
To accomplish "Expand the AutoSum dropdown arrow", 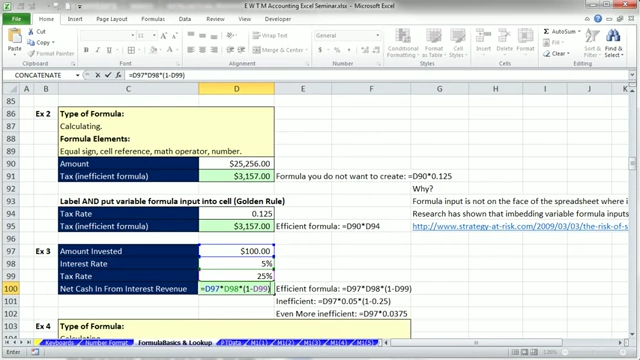I will 579,31.
